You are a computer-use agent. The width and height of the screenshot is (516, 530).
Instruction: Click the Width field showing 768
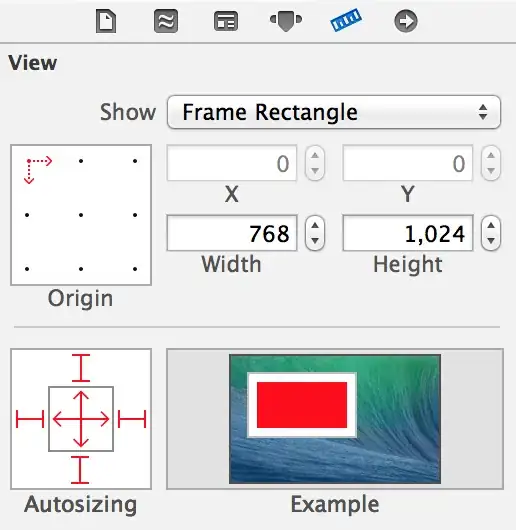point(232,233)
